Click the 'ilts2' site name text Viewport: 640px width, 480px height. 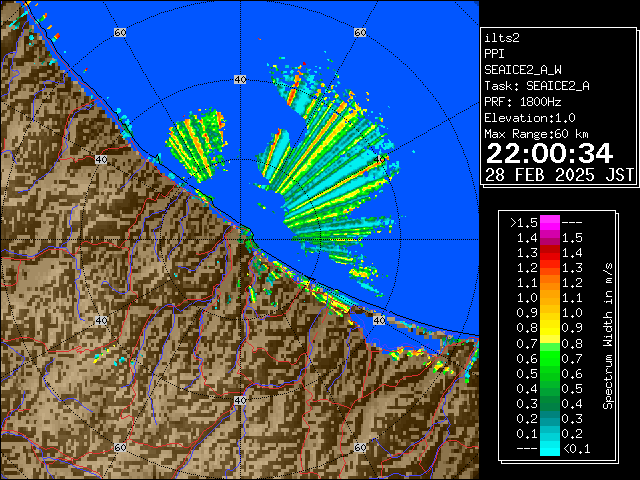(502, 38)
